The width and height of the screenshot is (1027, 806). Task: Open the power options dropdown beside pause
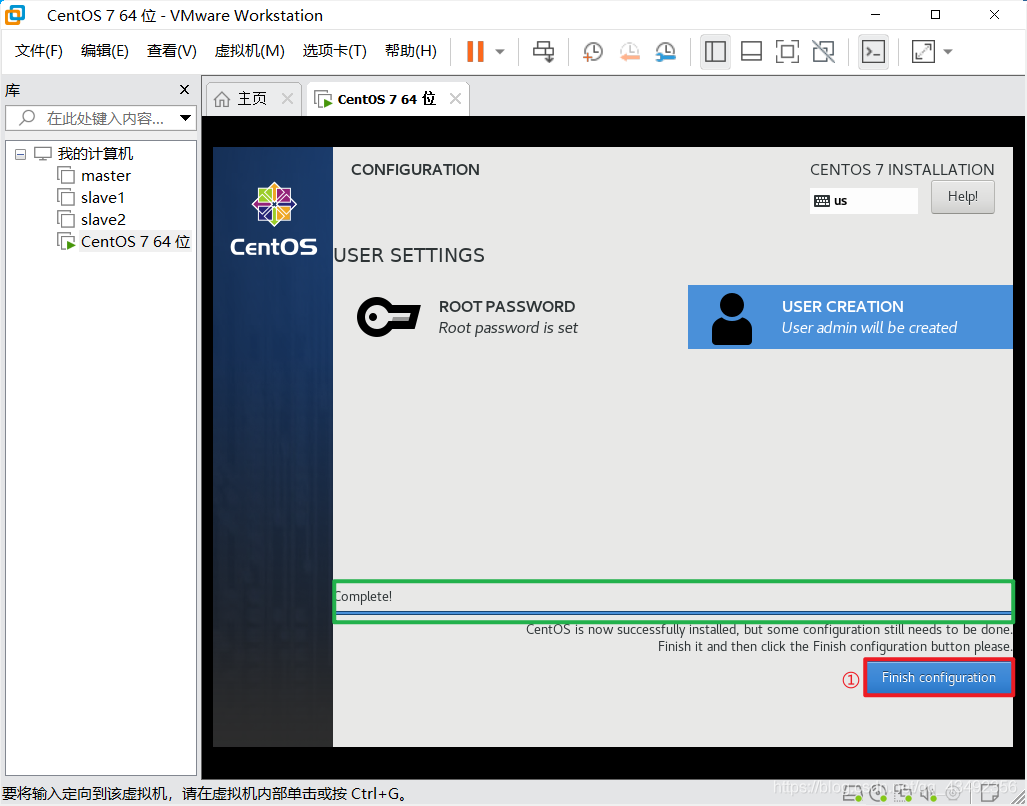coord(500,52)
